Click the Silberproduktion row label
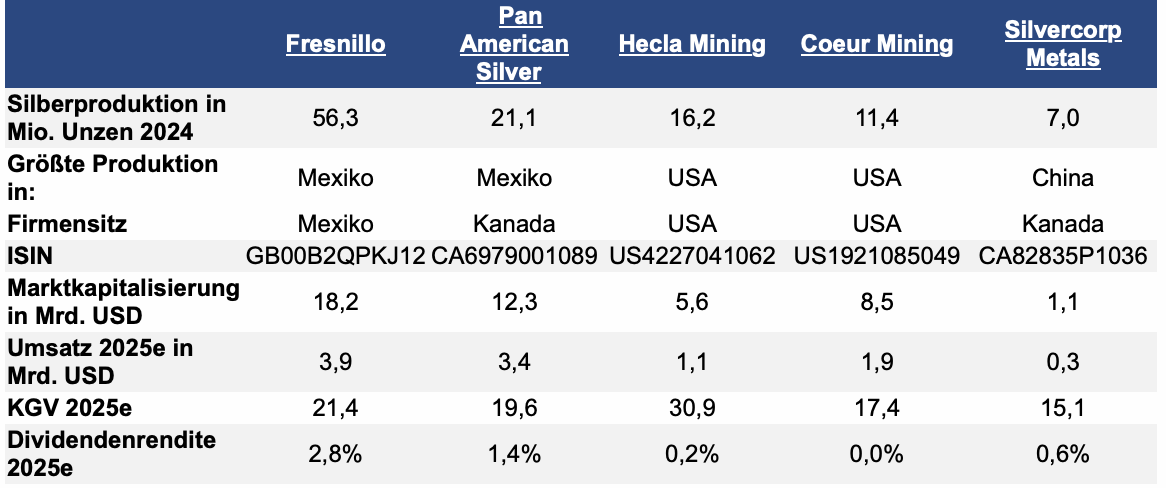 coord(116,116)
